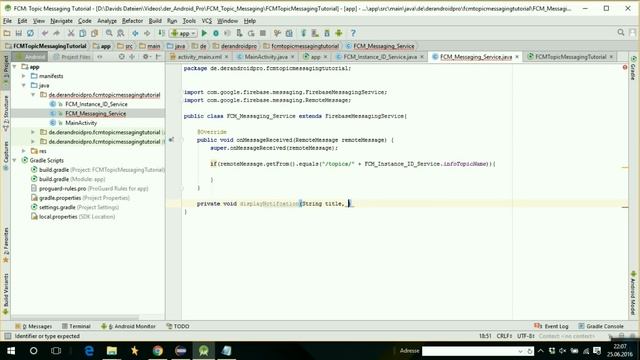640x360 pixels.
Task: Click the src breadcrumb folder
Action: tap(125, 46)
